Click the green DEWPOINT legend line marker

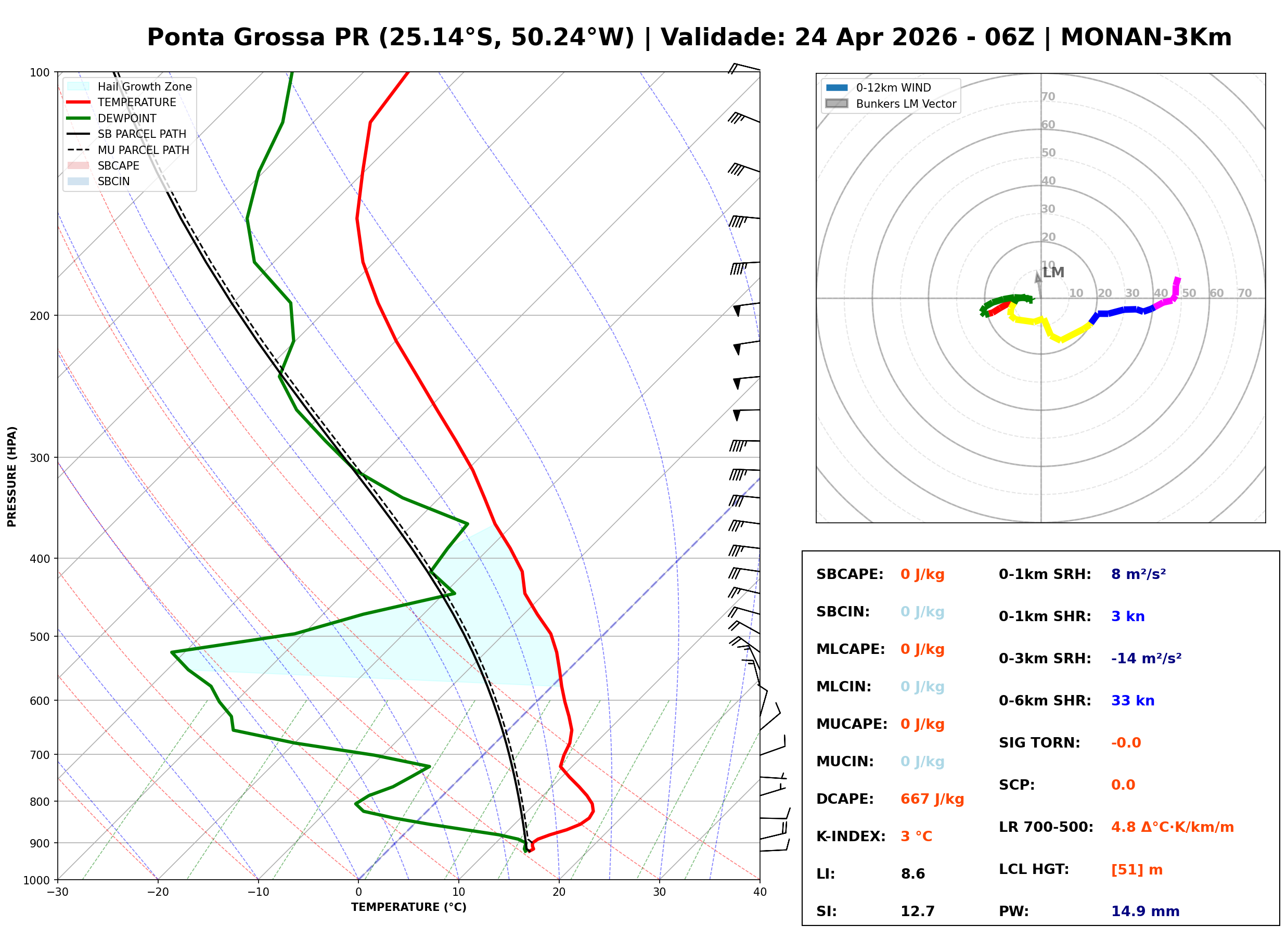[79, 118]
